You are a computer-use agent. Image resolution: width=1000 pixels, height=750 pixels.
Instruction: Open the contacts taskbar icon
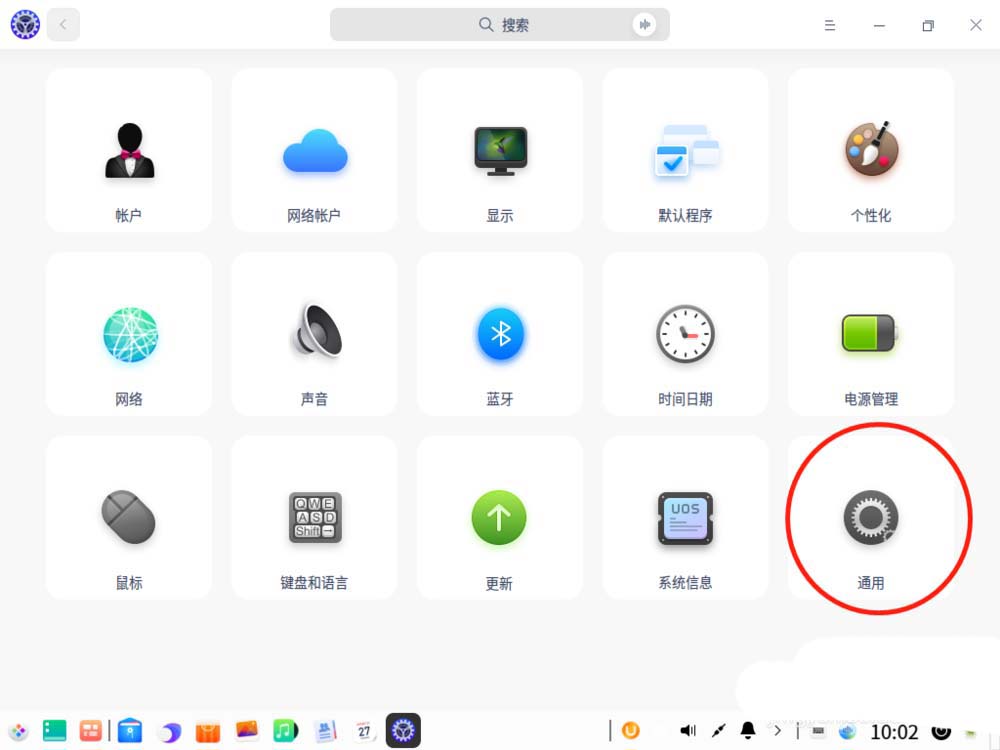[325, 731]
